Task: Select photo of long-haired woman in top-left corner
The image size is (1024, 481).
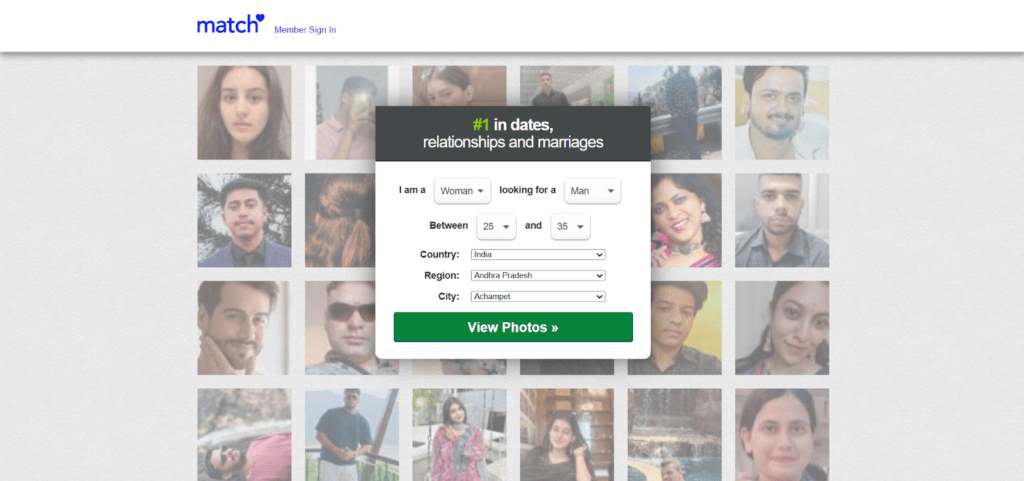Action: (244, 112)
